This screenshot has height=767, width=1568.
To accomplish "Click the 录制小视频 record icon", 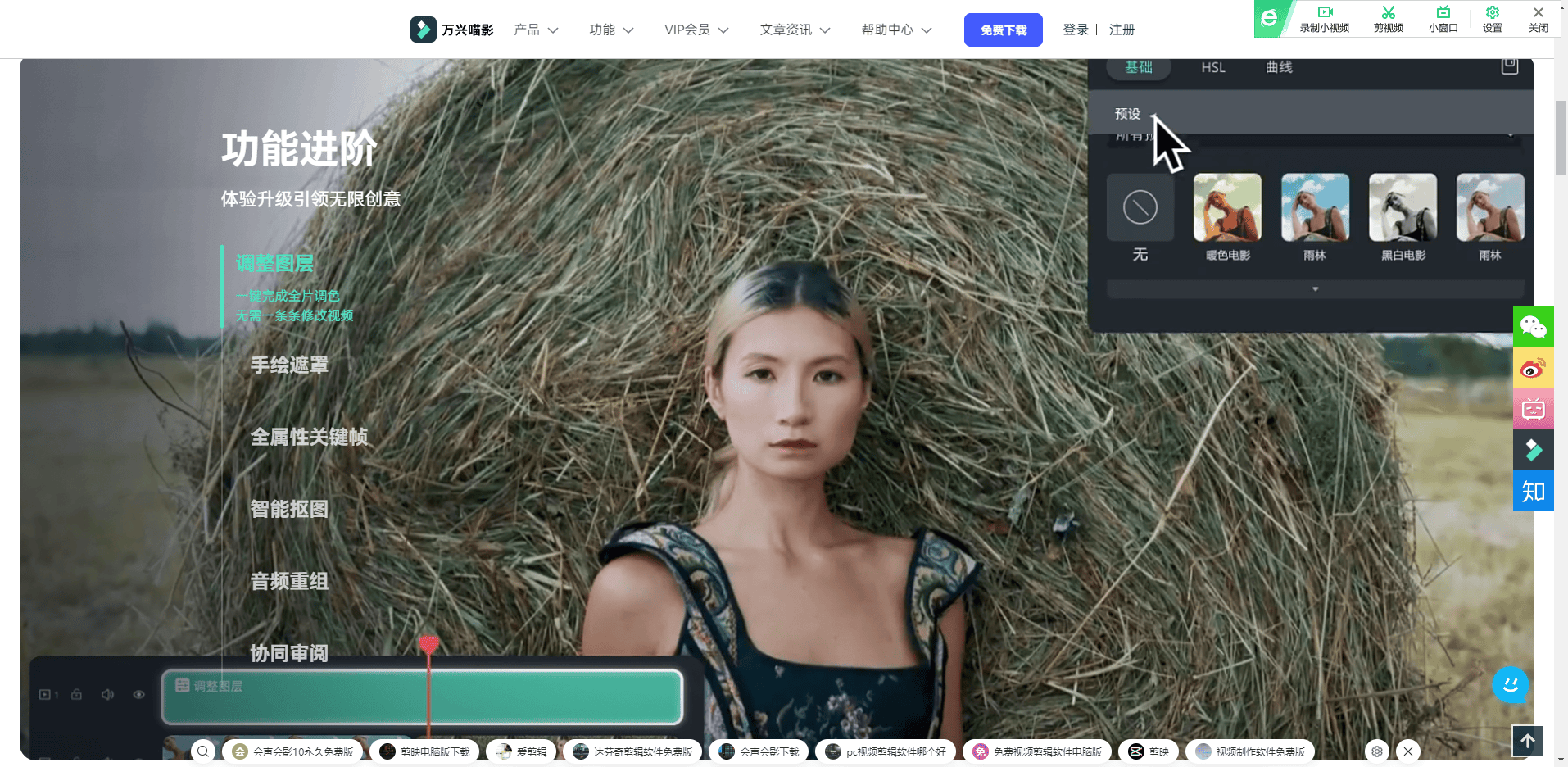I will 1326,13.
